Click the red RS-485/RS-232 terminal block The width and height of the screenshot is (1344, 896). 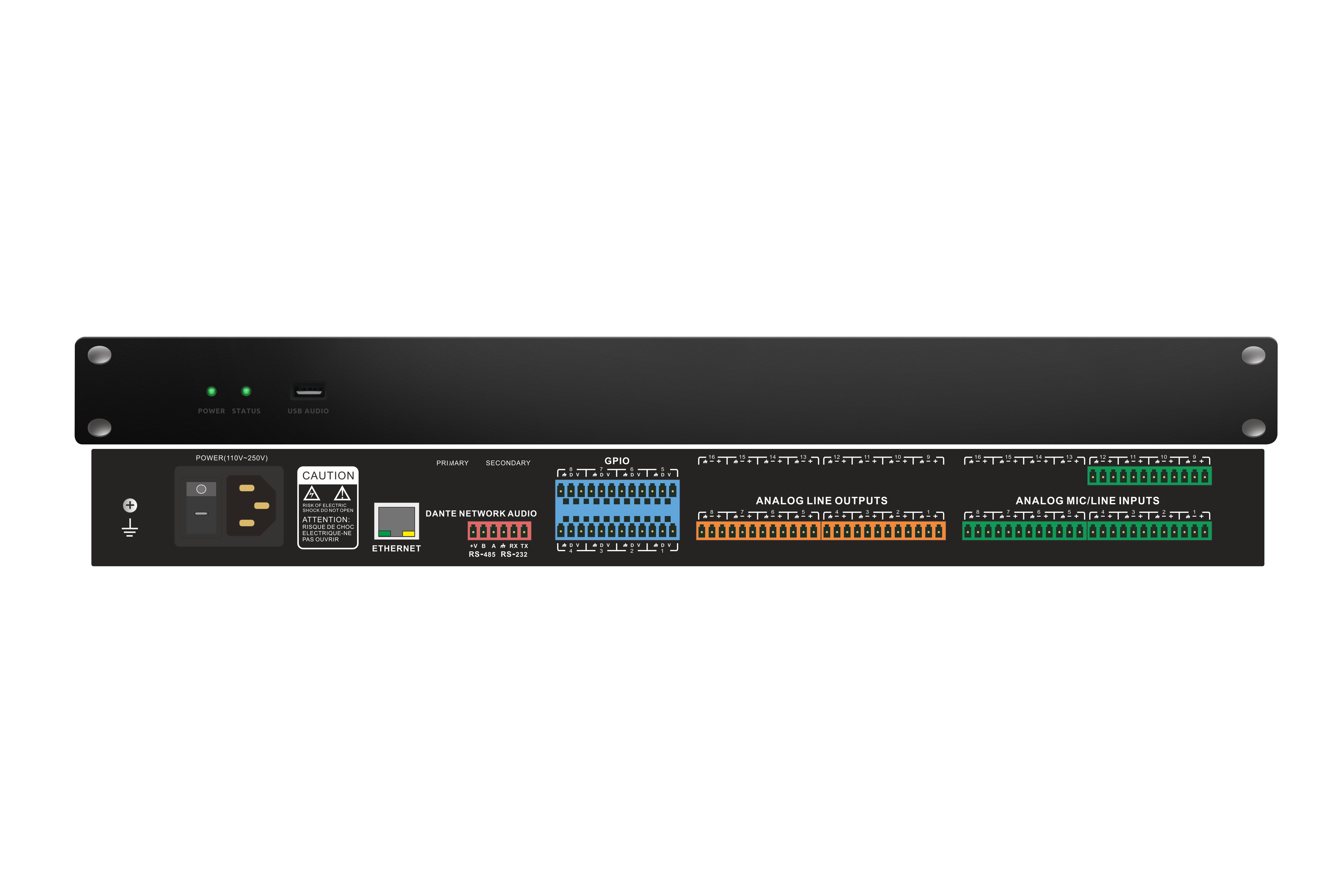click(x=500, y=531)
